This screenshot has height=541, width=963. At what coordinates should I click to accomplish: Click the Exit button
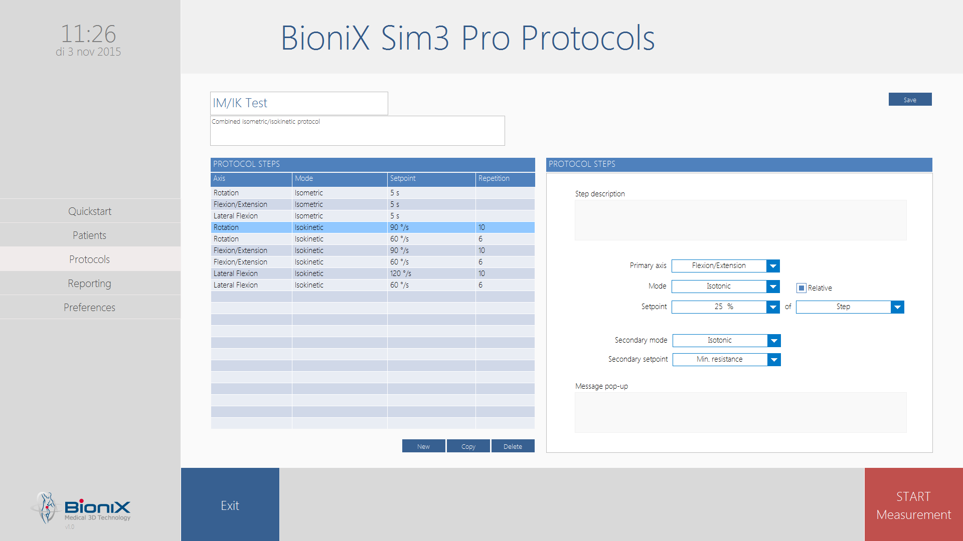(x=230, y=505)
